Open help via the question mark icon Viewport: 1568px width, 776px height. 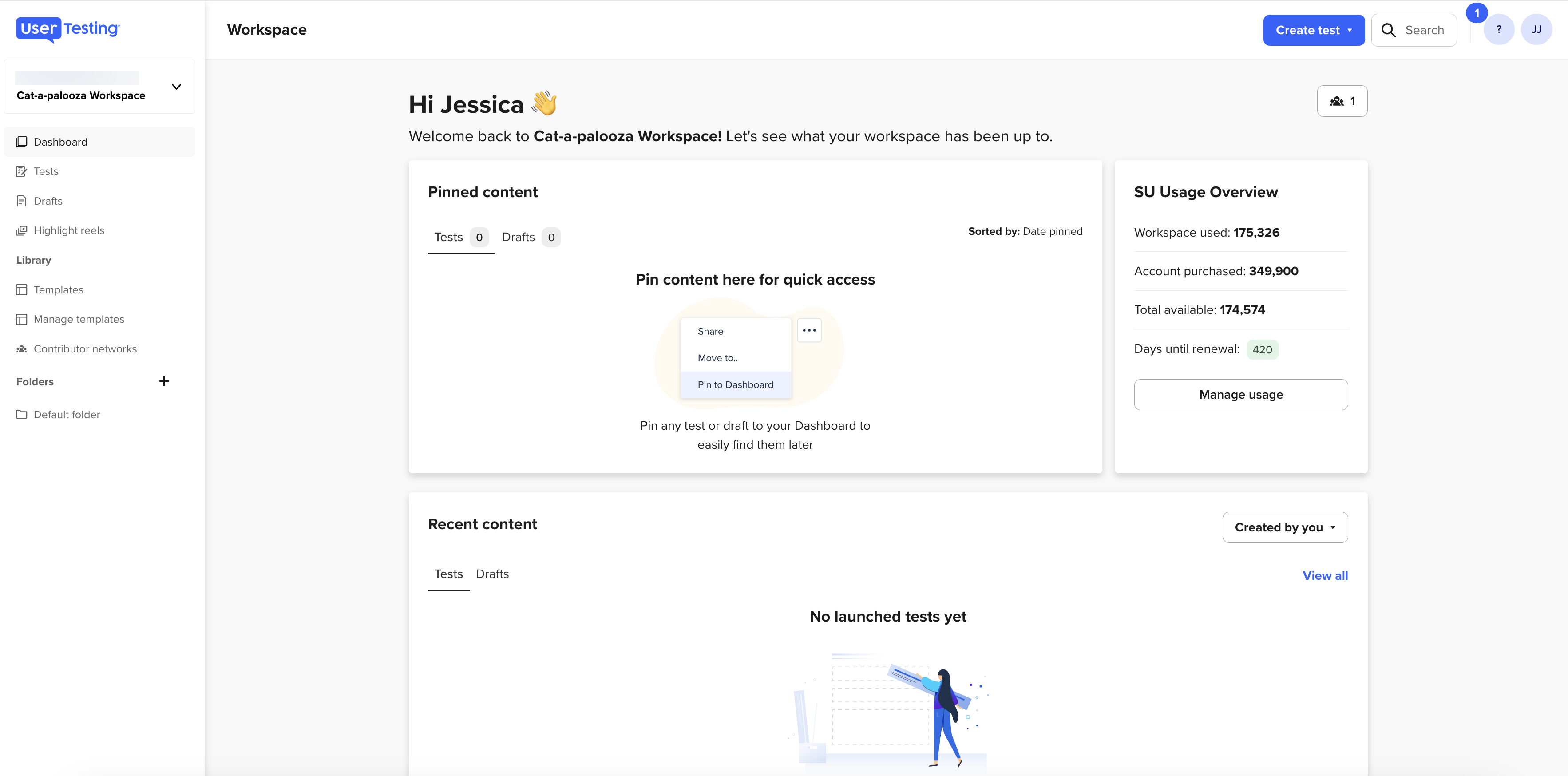[x=1499, y=29]
